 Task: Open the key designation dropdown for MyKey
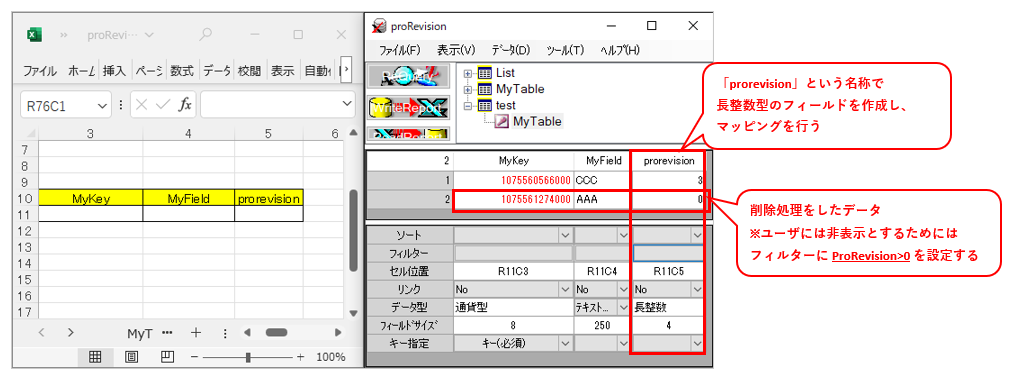tap(565, 343)
